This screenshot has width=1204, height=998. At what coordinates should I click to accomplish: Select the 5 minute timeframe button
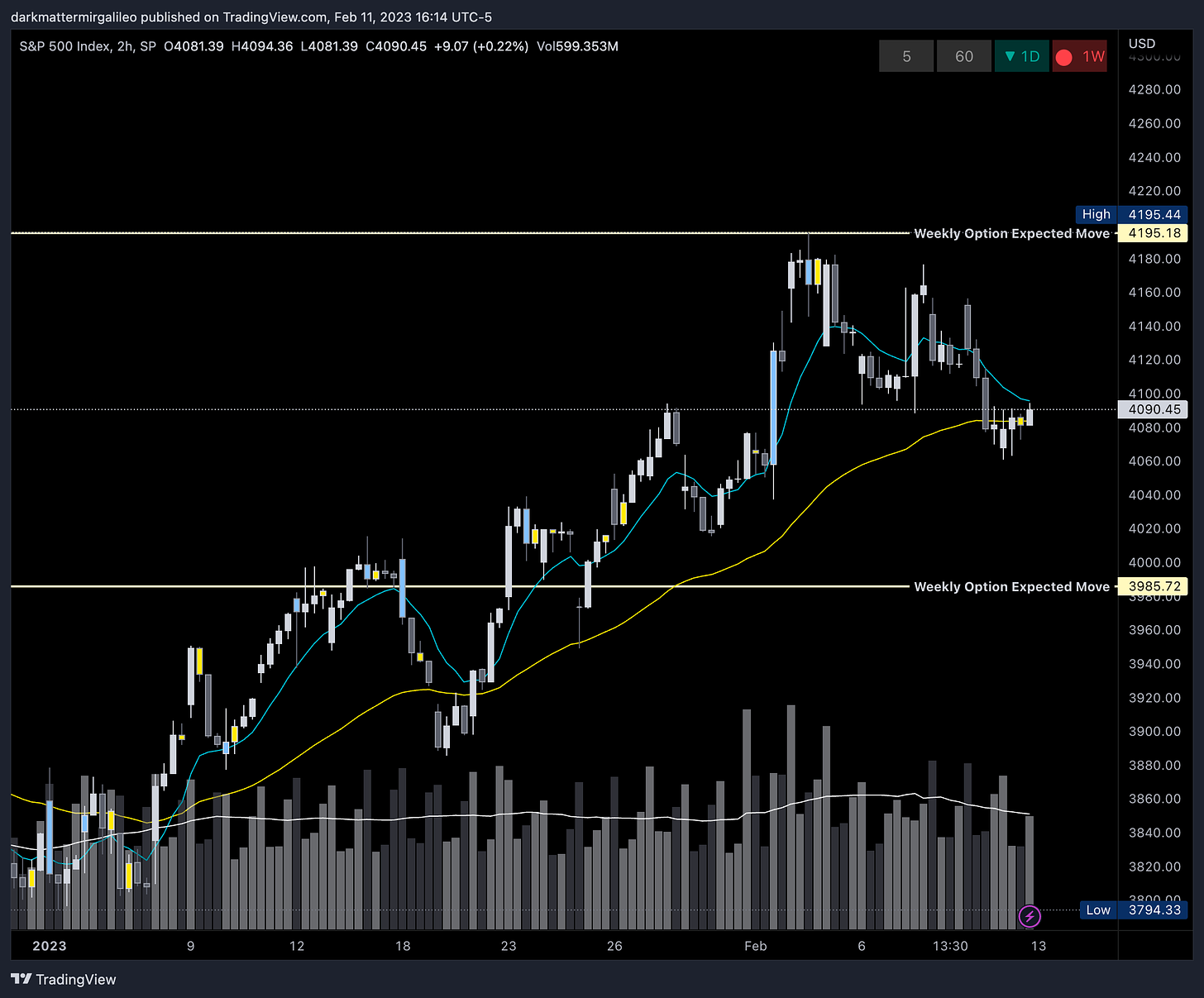(906, 56)
